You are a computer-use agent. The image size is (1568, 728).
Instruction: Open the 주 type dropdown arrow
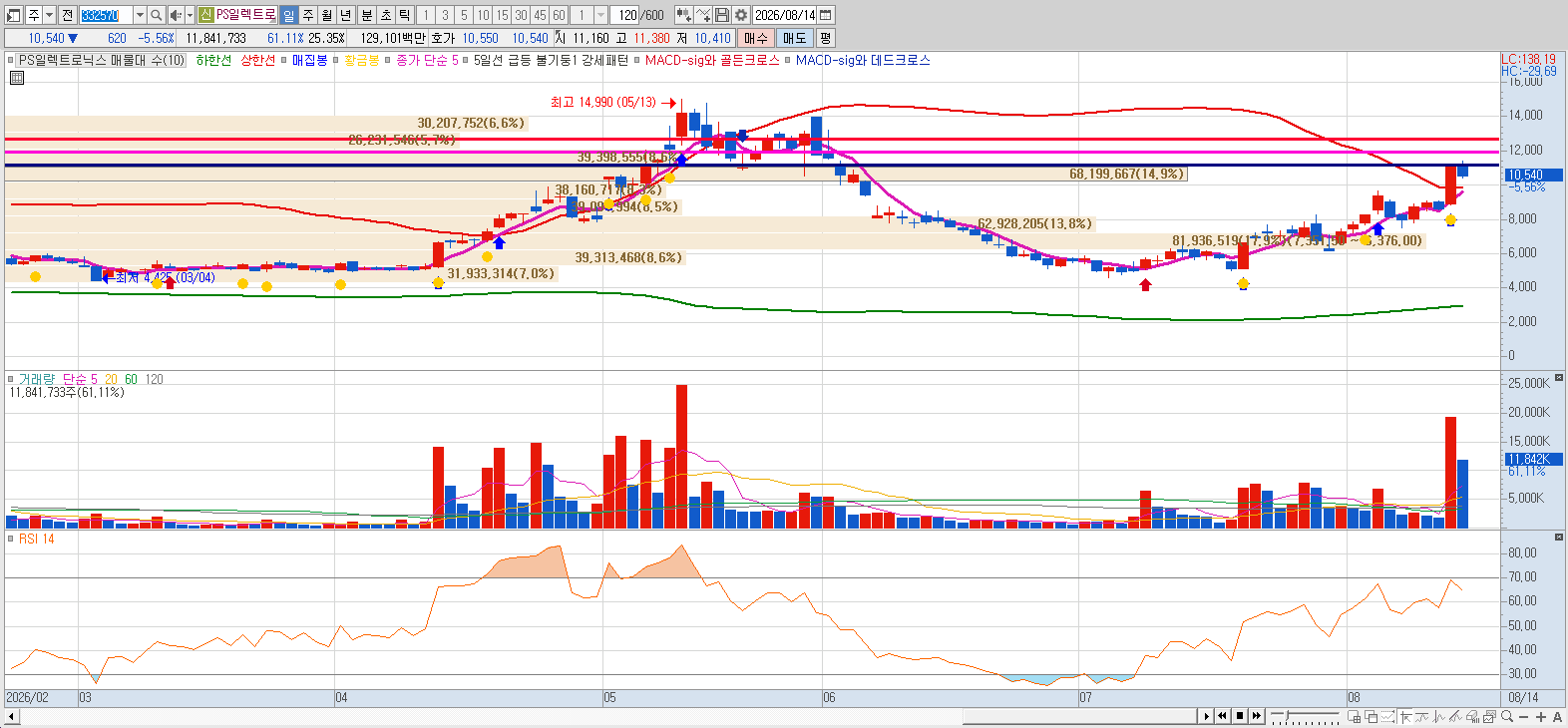click(49, 15)
